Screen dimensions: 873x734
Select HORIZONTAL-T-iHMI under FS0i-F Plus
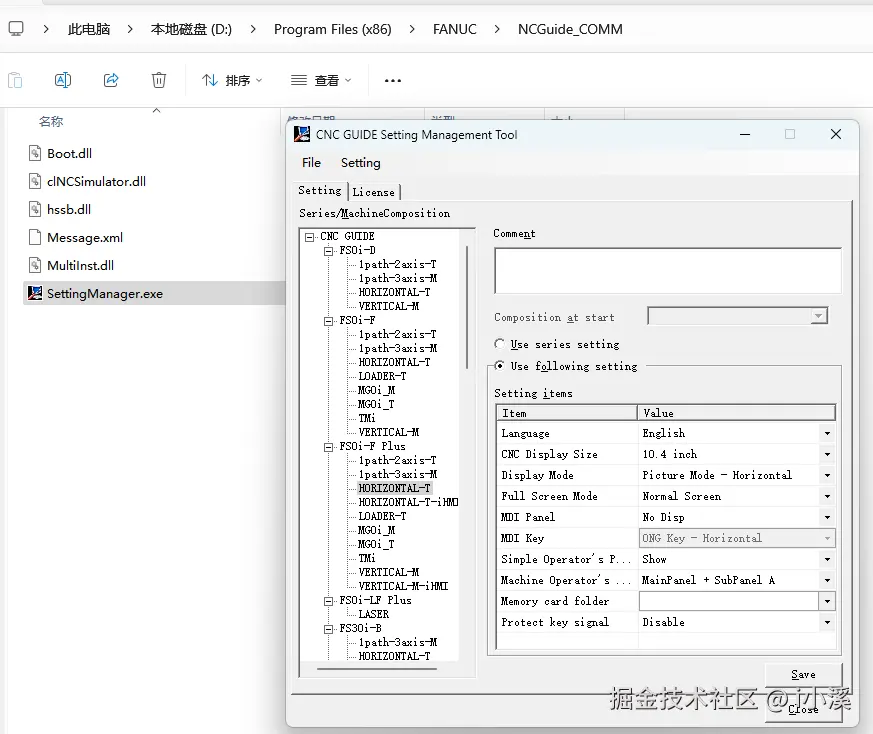click(x=408, y=502)
